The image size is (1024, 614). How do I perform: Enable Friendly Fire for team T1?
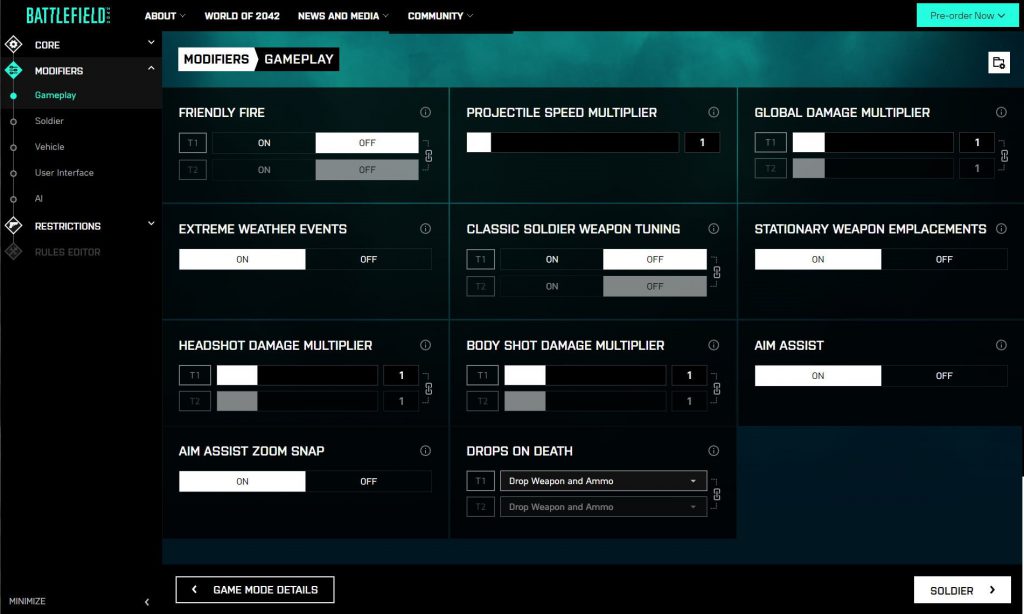click(264, 143)
